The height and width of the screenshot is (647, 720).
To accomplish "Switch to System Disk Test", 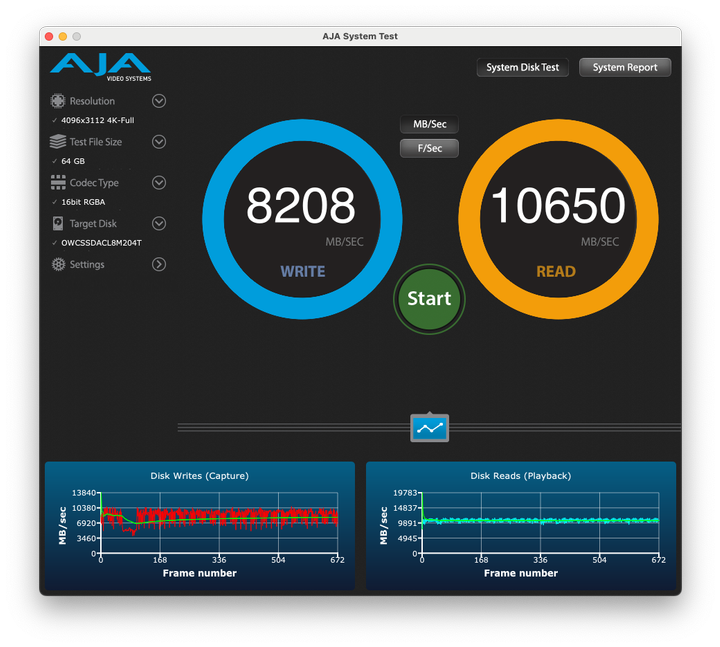I will [x=522, y=68].
